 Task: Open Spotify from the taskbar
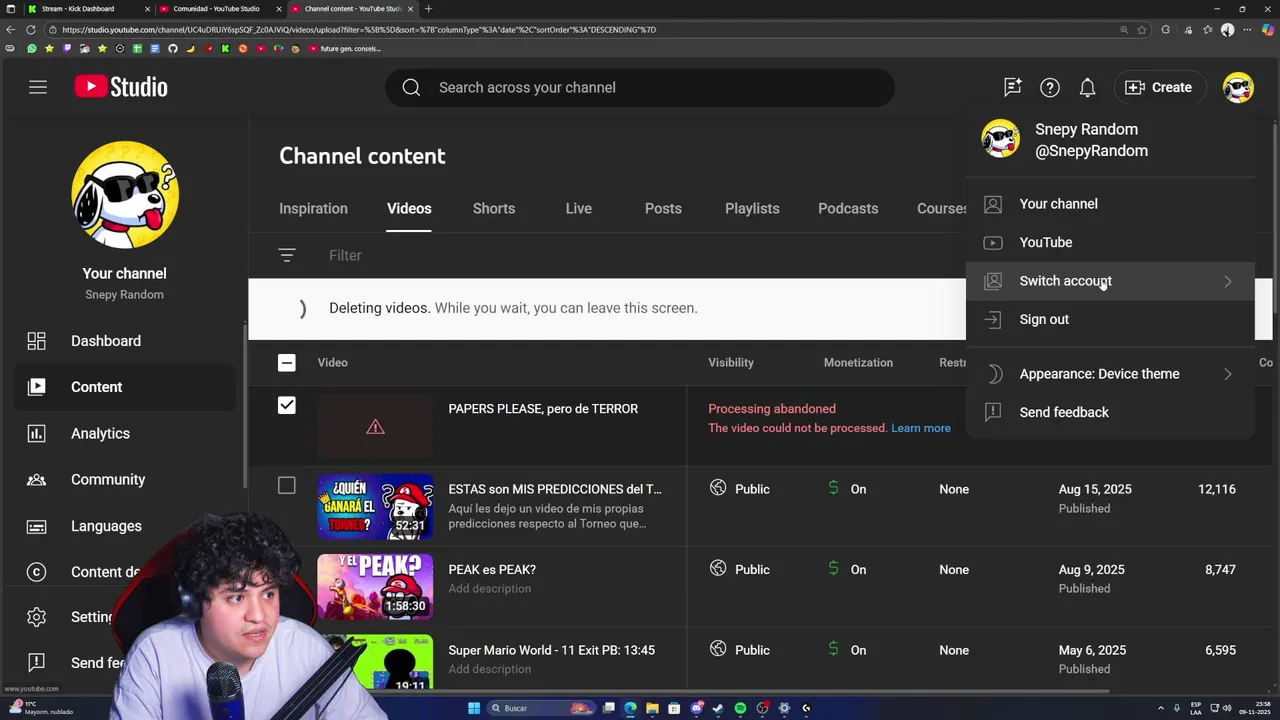click(x=740, y=708)
